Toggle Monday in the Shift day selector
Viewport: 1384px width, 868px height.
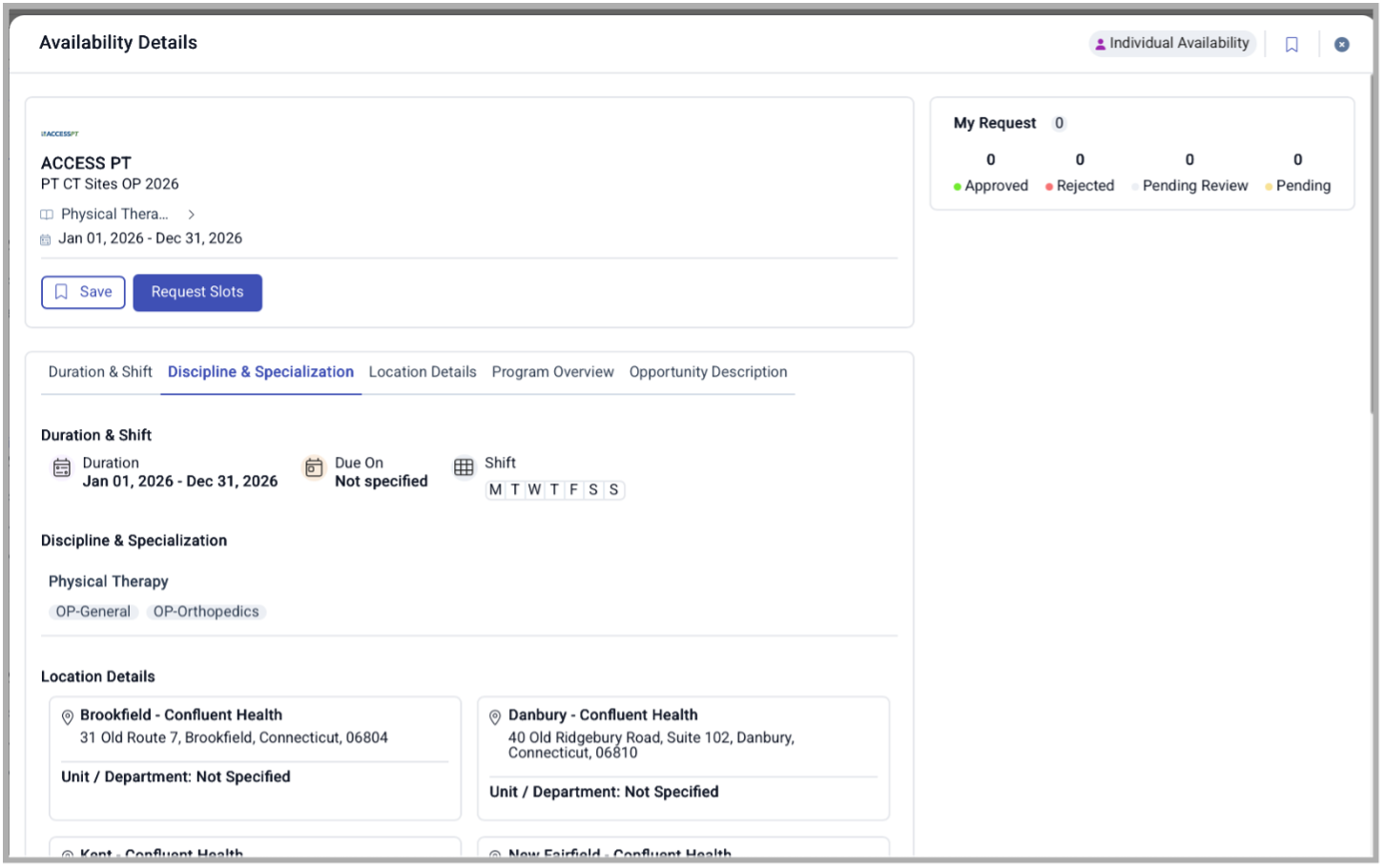tap(494, 489)
